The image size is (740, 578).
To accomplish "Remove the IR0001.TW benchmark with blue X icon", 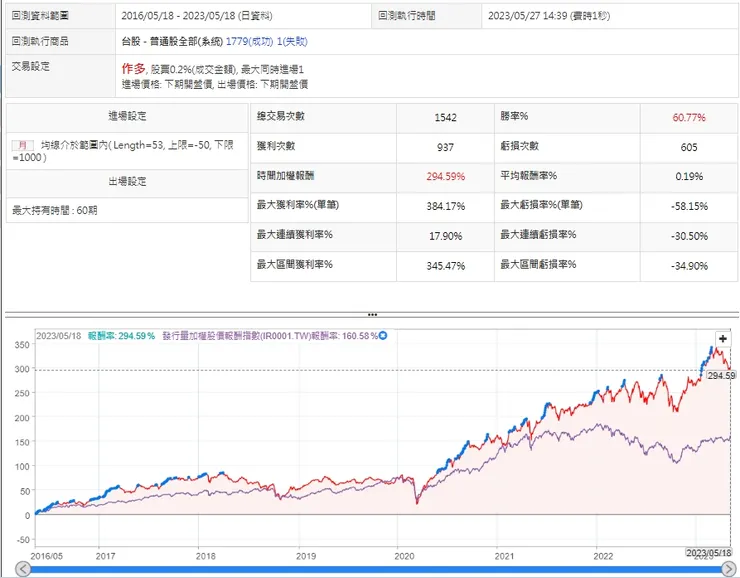I will [383, 335].
